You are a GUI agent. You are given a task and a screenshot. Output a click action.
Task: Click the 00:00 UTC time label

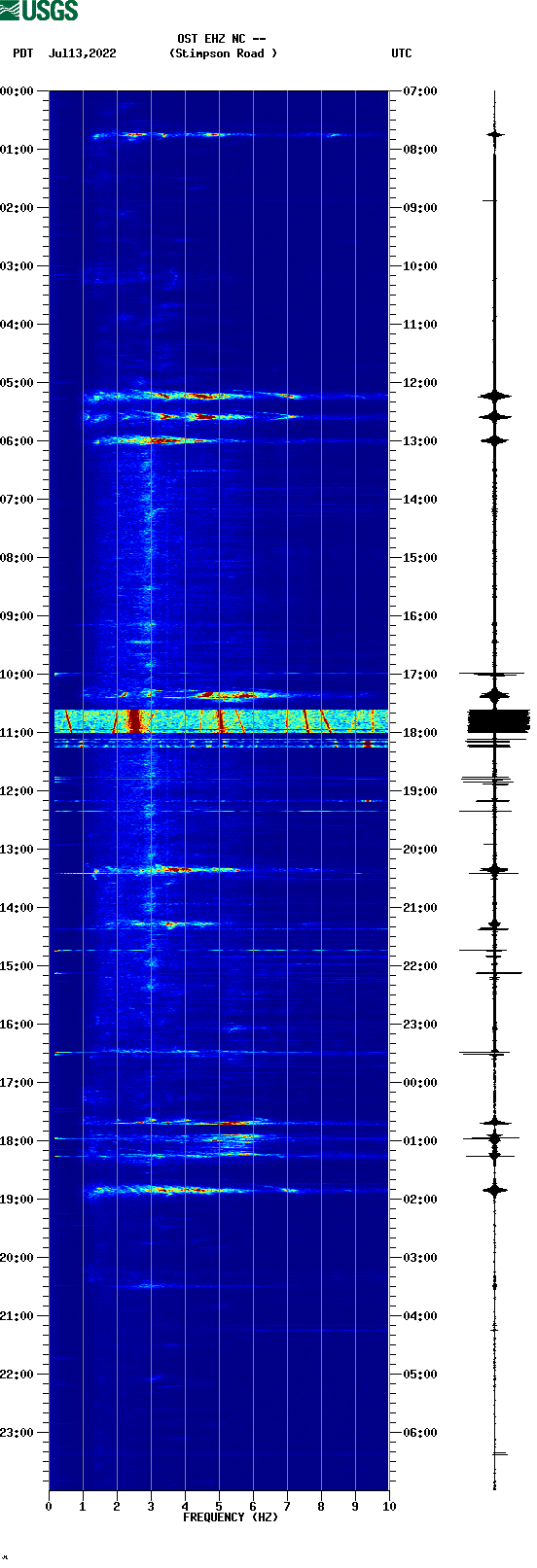click(420, 1083)
